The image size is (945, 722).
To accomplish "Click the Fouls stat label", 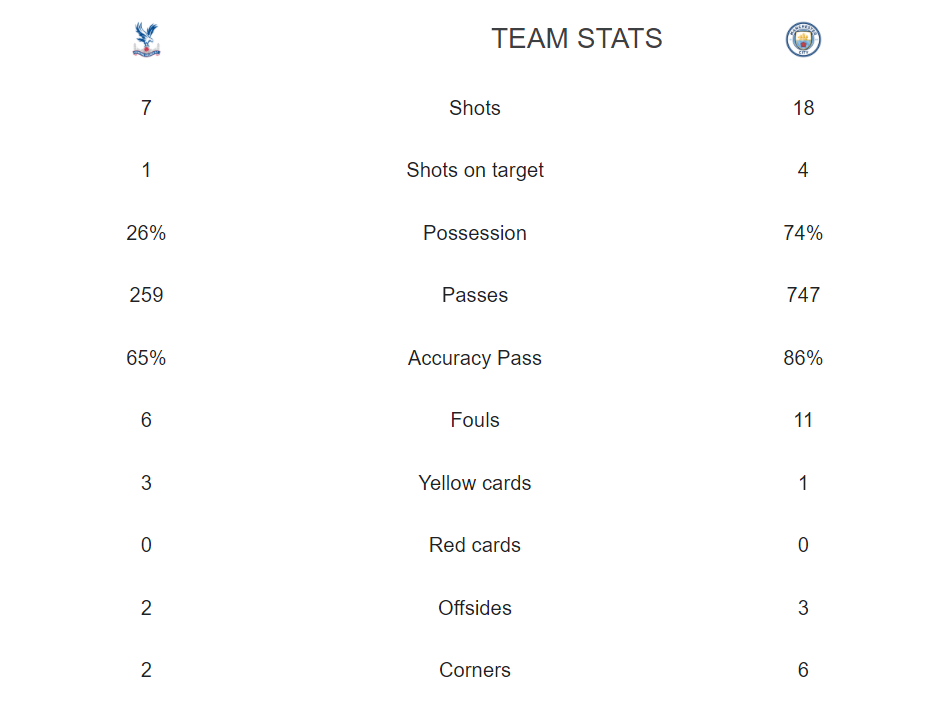I will tap(475, 420).
